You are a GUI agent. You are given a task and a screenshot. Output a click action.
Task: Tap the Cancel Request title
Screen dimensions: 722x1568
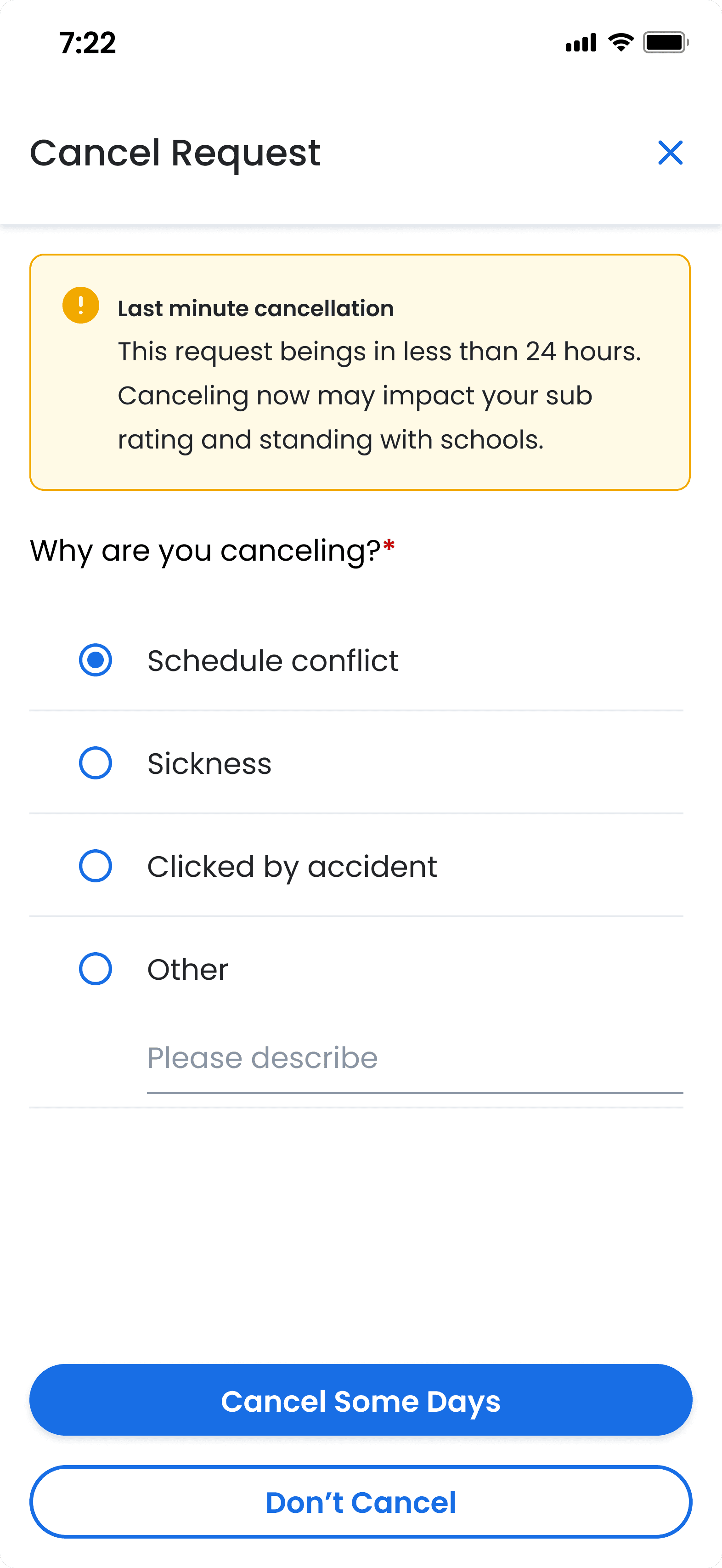coord(175,153)
